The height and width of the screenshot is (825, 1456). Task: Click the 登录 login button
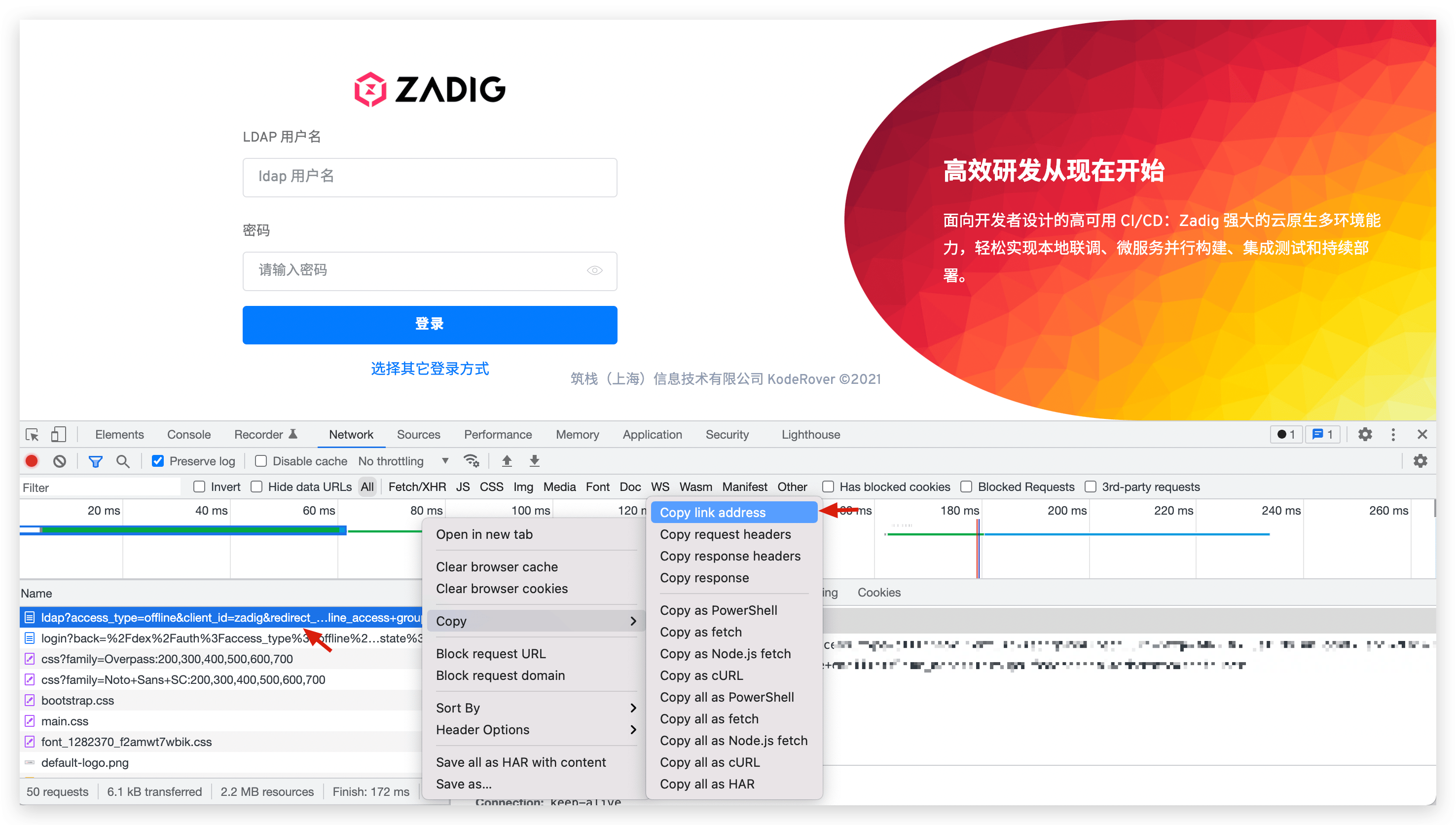coord(429,325)
